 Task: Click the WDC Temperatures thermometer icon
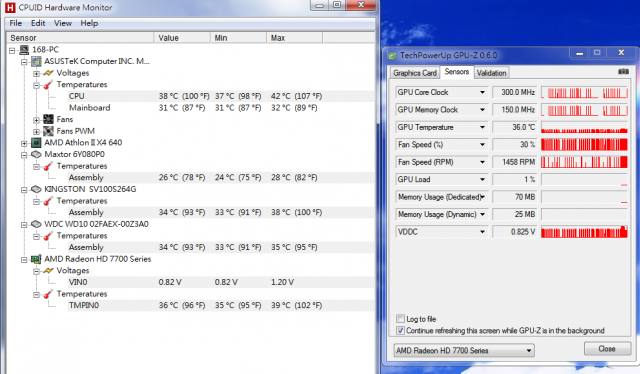(x=48, y=236)
